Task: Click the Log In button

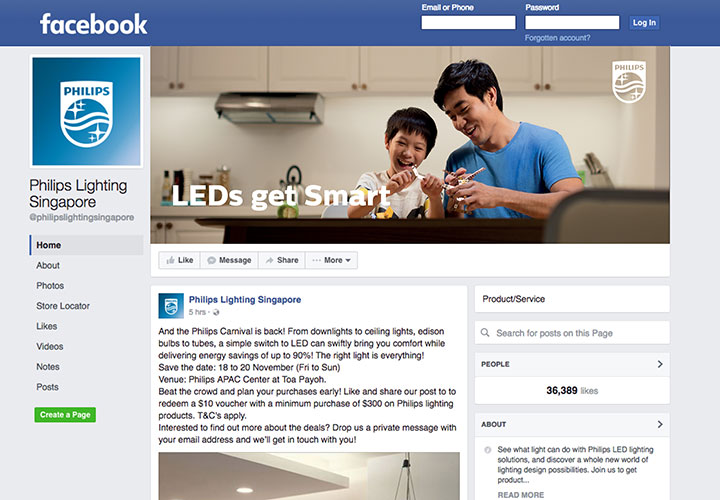Action: [x=644, y=22]
